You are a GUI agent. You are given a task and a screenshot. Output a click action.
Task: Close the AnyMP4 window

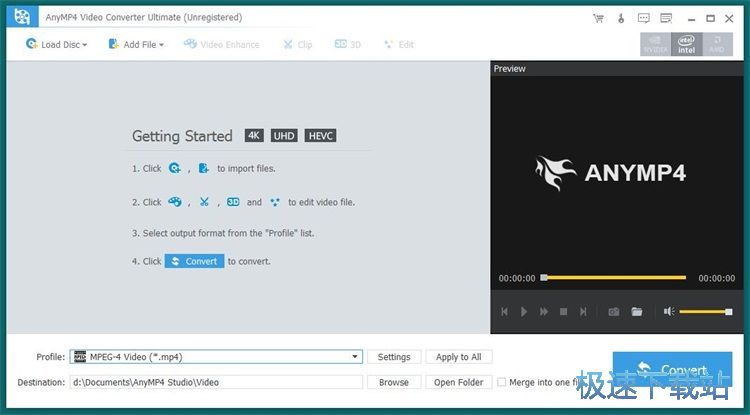point(729,19)
